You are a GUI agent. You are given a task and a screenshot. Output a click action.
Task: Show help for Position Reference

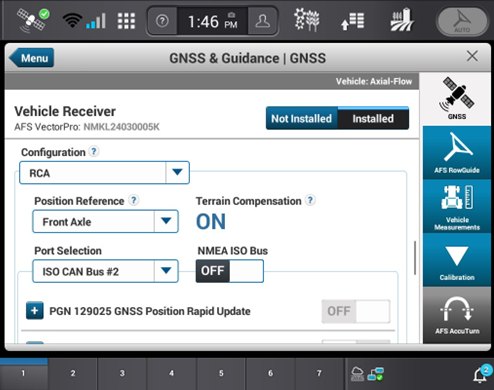click(x=134, y=200)
